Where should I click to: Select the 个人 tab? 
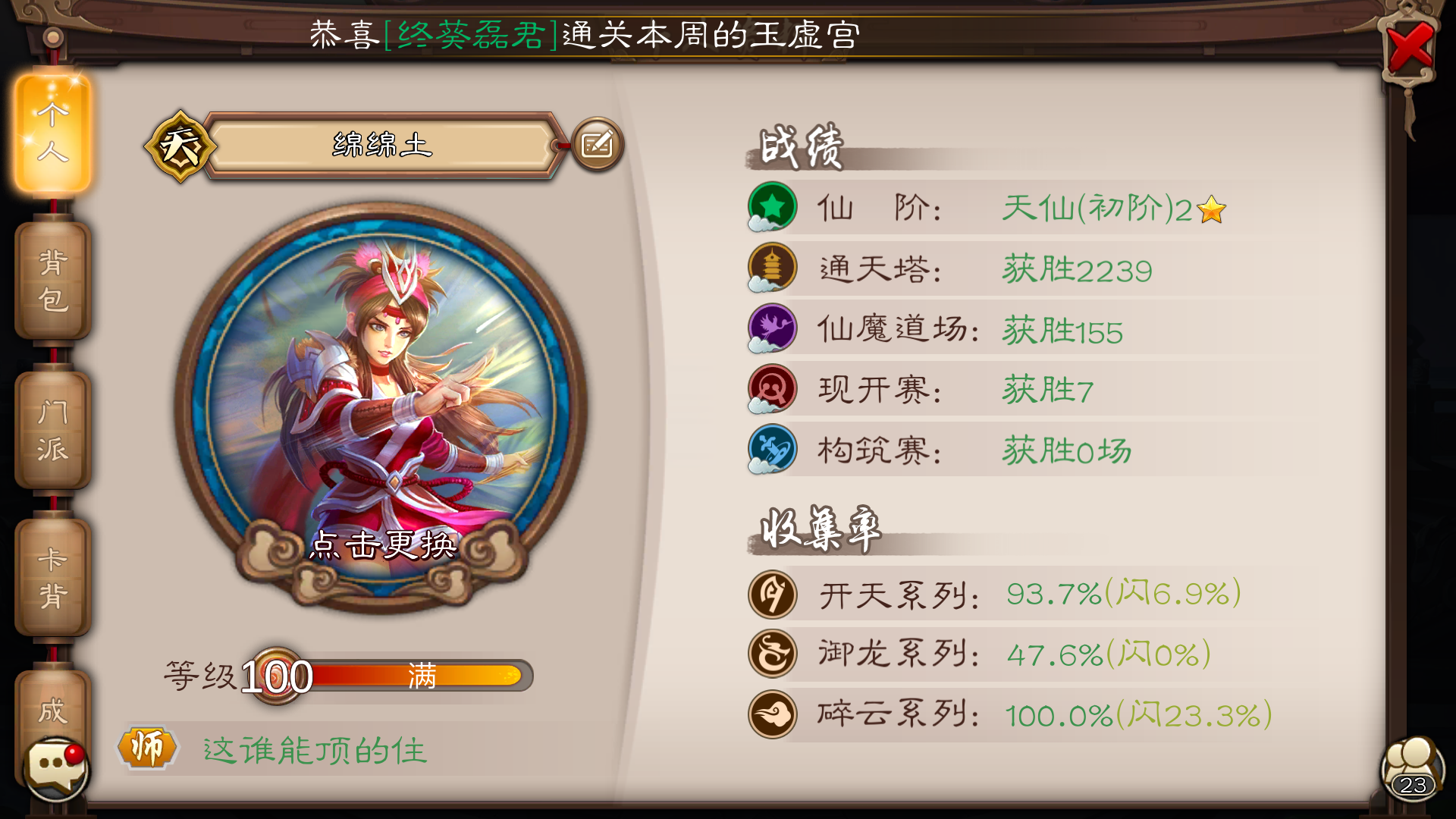53,133
